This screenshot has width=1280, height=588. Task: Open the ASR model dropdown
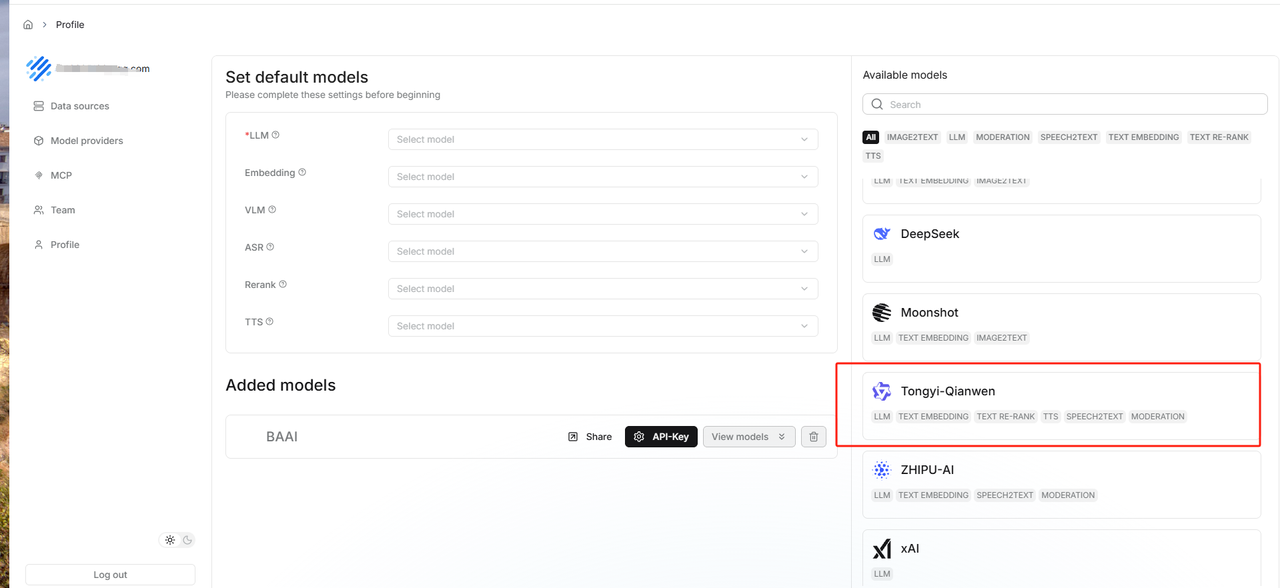(x=603, y=252)
